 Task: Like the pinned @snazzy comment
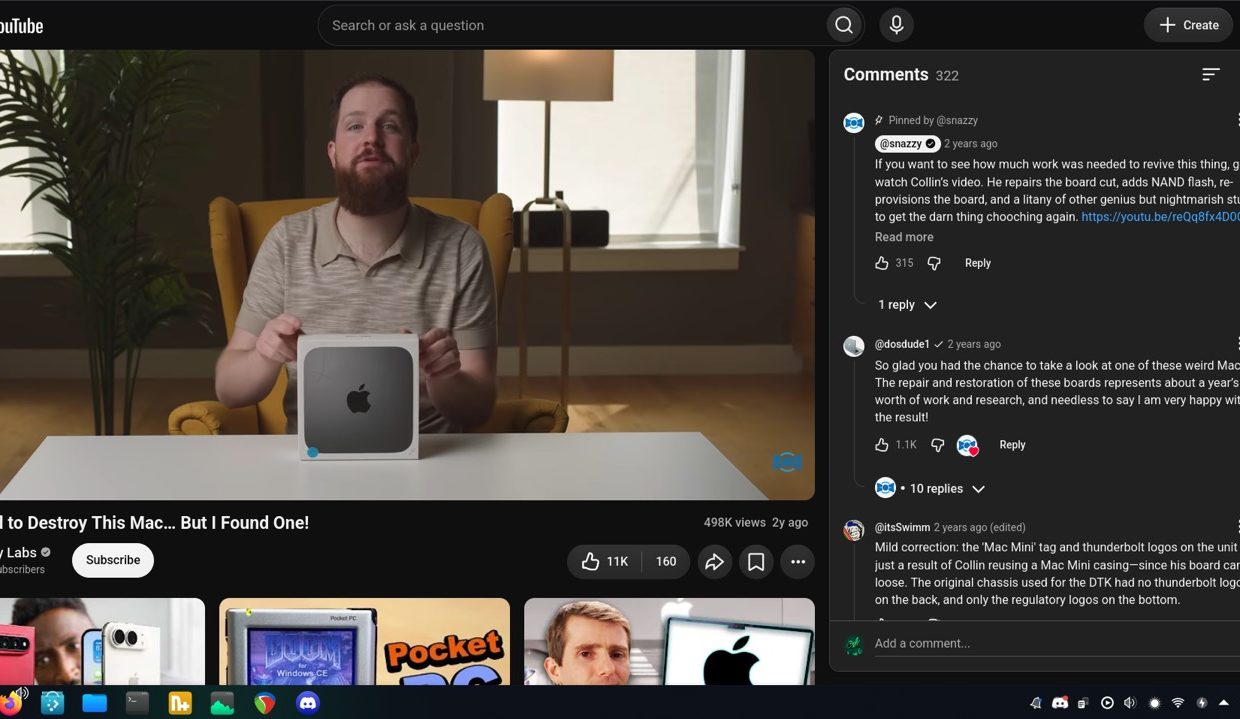(x=882, y=263)
